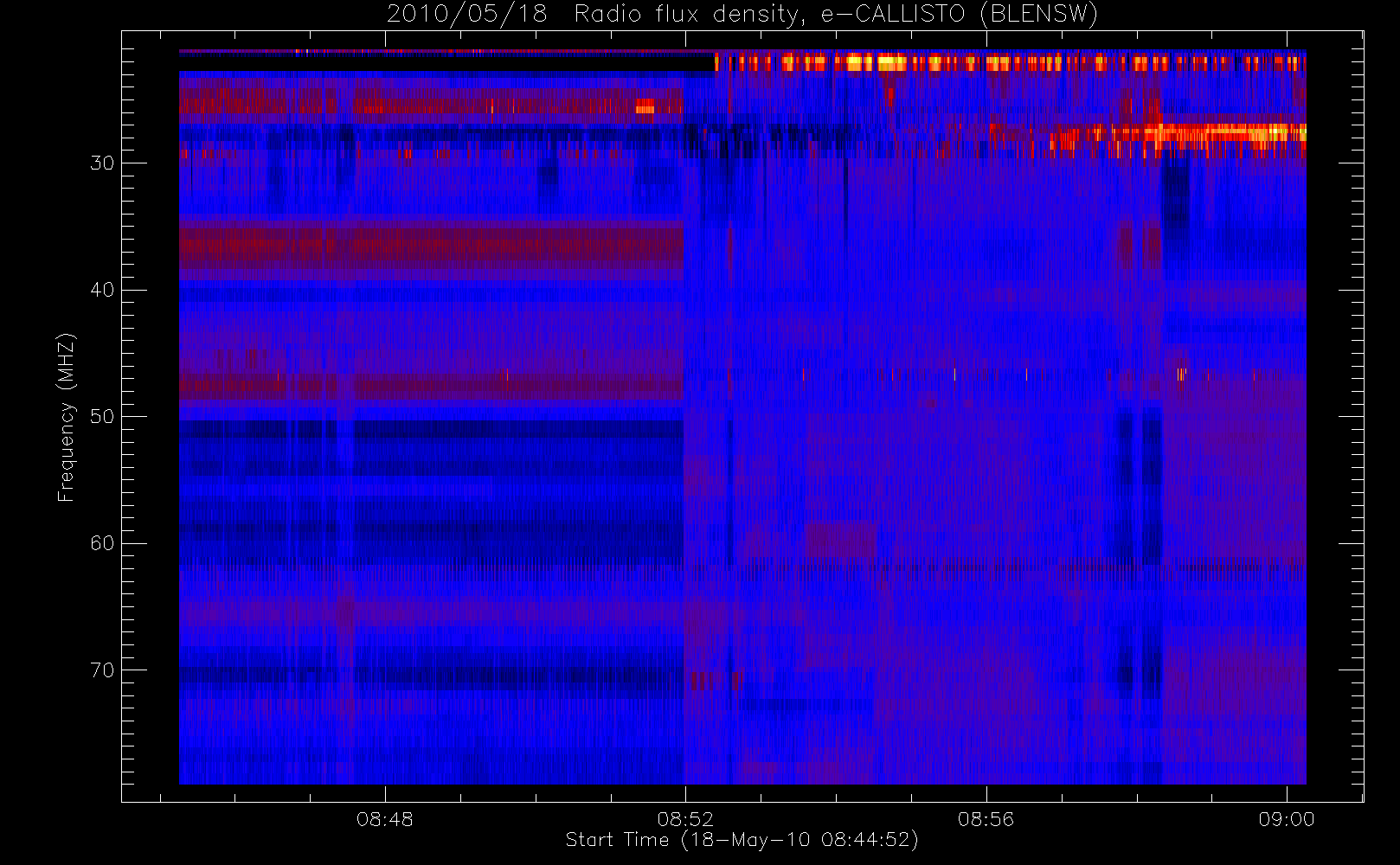1400x865 pixels.
Task: Click the 08:52 time tick label
Action: (x=685, y=819)
